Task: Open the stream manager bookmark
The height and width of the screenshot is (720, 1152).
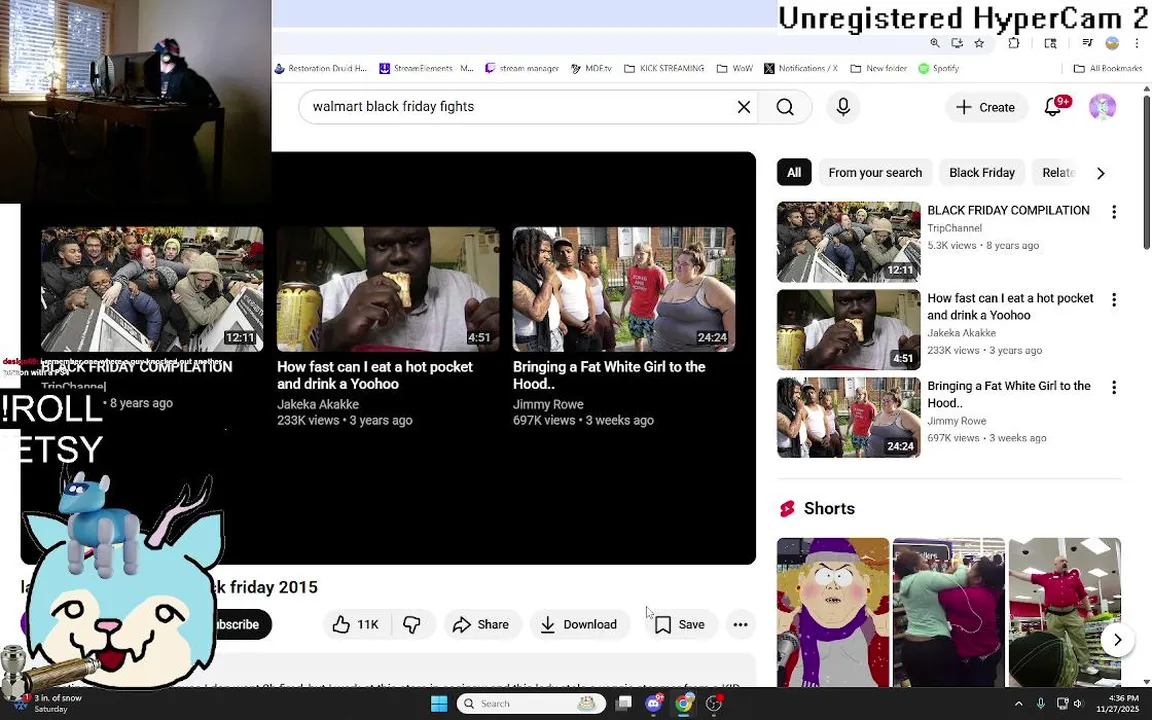Action: pos(522,68)
